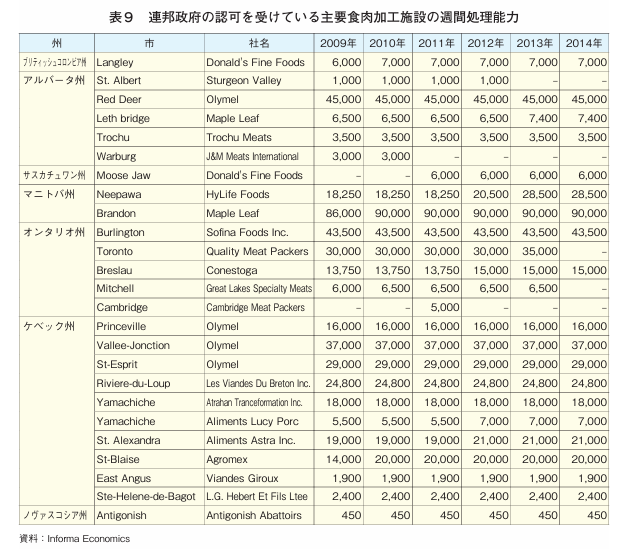Select the St. Alexandra city cell
The image size is (629, 549).
pyautogui.click(x=149, y=440)
